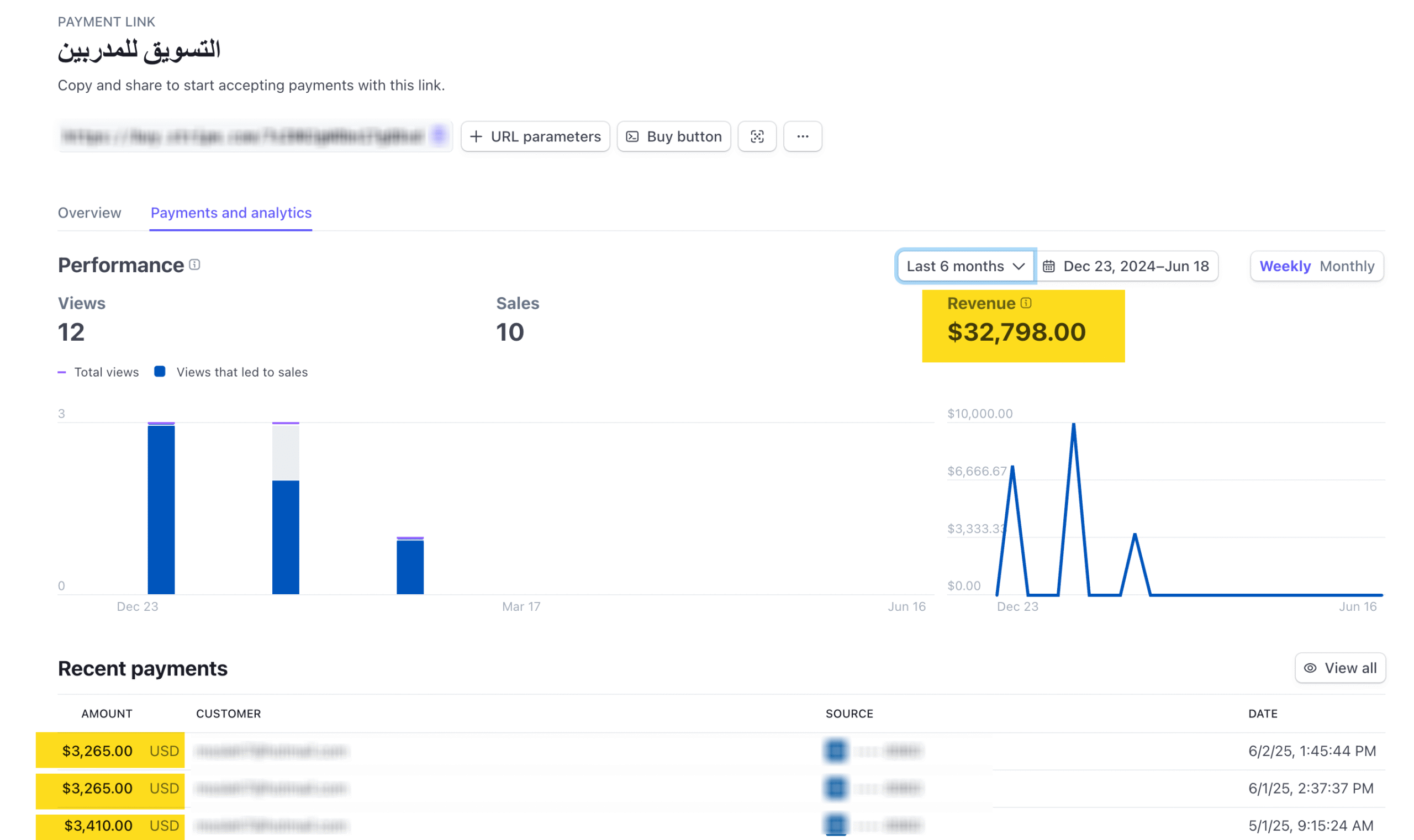Open the Dec 23, 2024–Jun 18 date picker
The image size is (1414, 840).
tap(1135, 266)
